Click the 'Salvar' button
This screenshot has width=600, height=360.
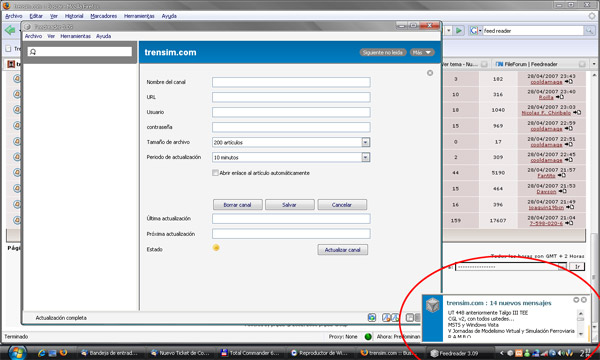(x=289, y=205)
